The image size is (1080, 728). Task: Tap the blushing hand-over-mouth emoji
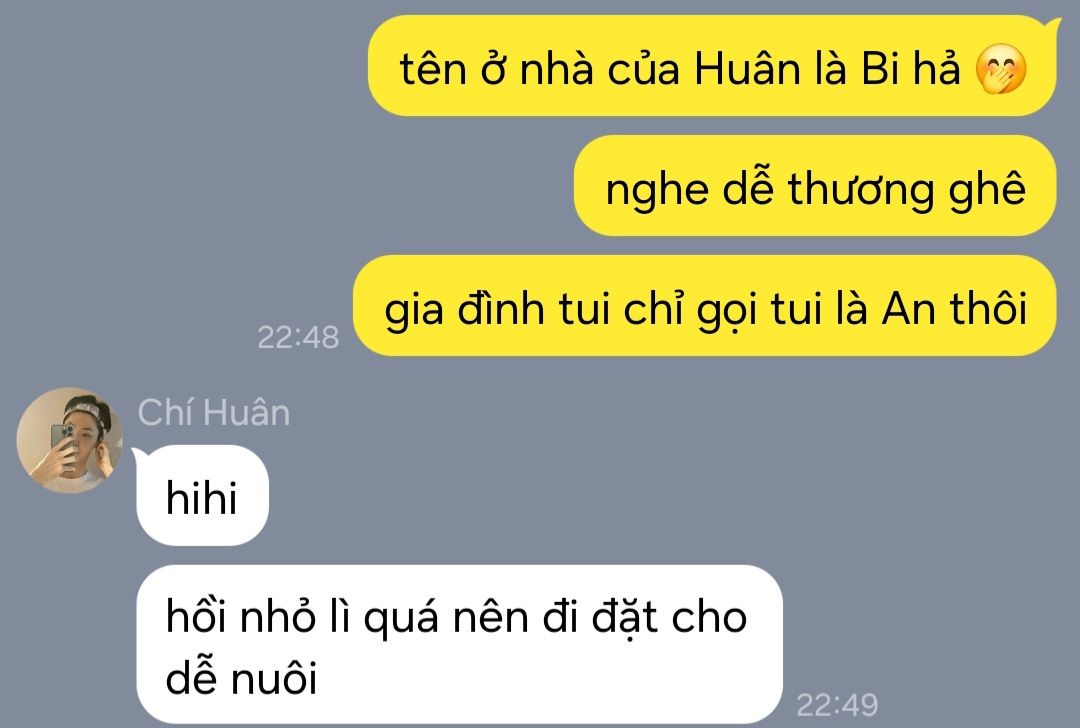[1001, 69]
